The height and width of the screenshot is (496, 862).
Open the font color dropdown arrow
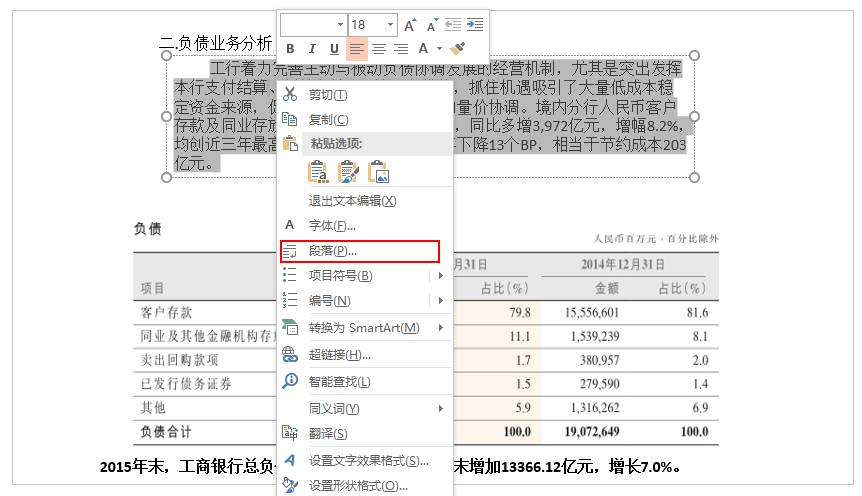(x=439, y=49)
